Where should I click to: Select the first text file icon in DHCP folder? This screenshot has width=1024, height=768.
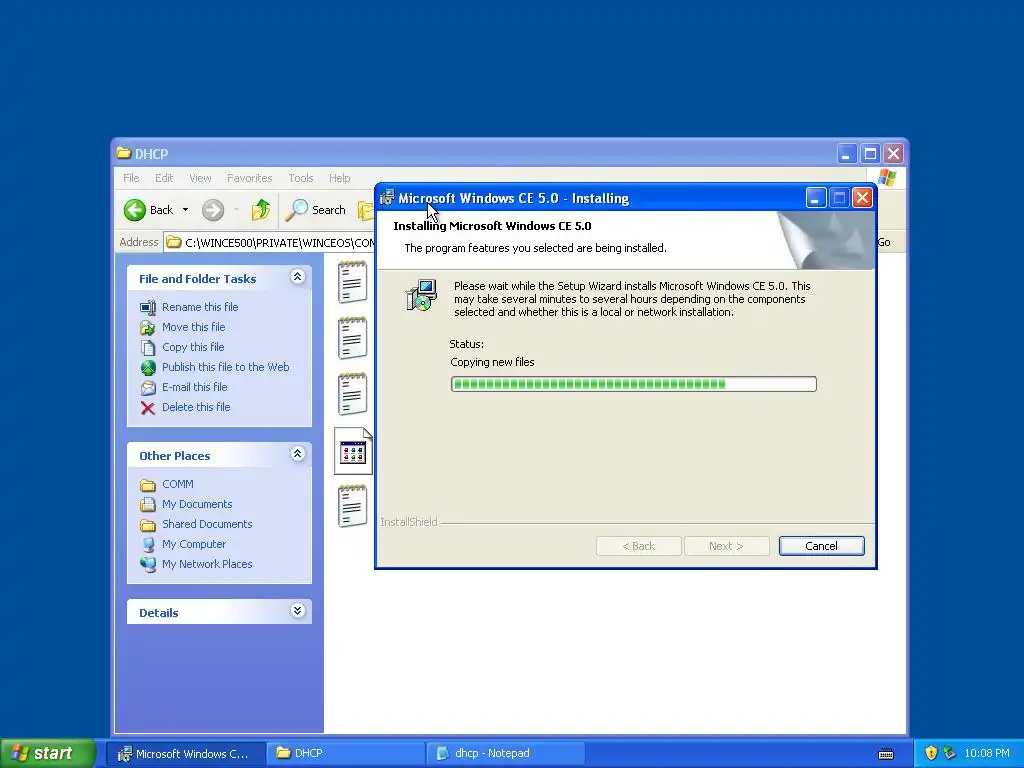(353, 281)
